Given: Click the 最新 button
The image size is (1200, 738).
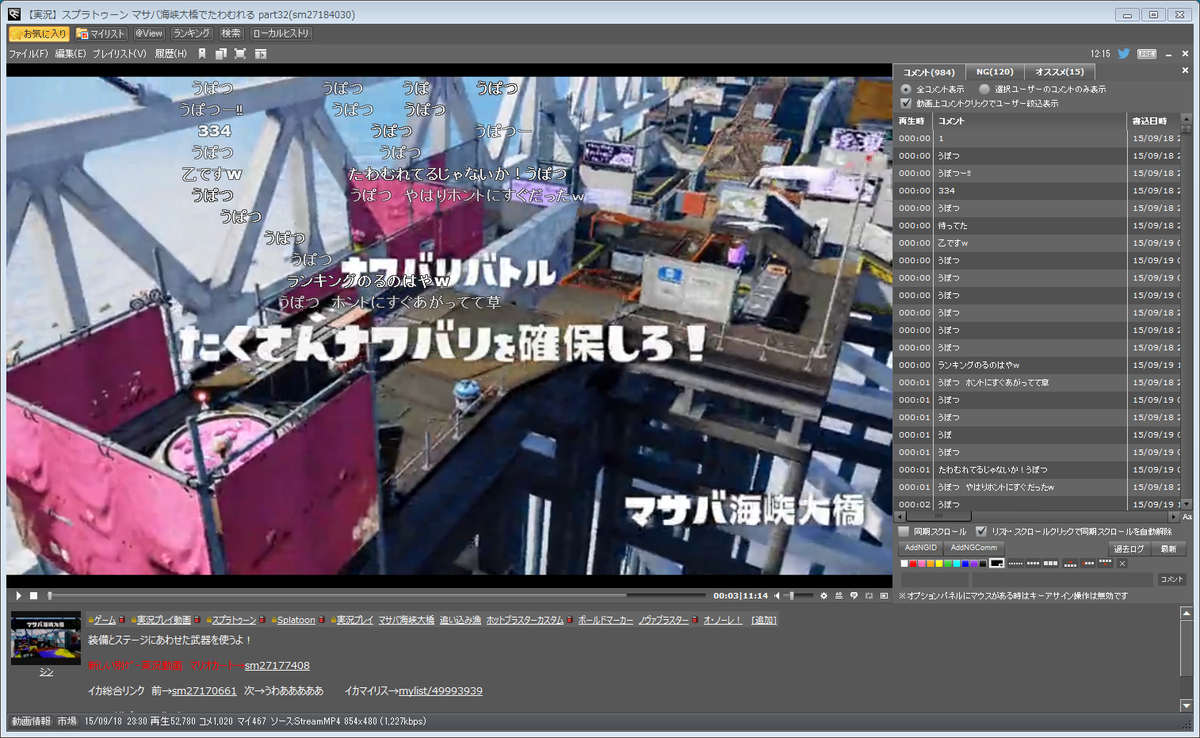Looking at the screenshot, I should [x=1169, y=548].
